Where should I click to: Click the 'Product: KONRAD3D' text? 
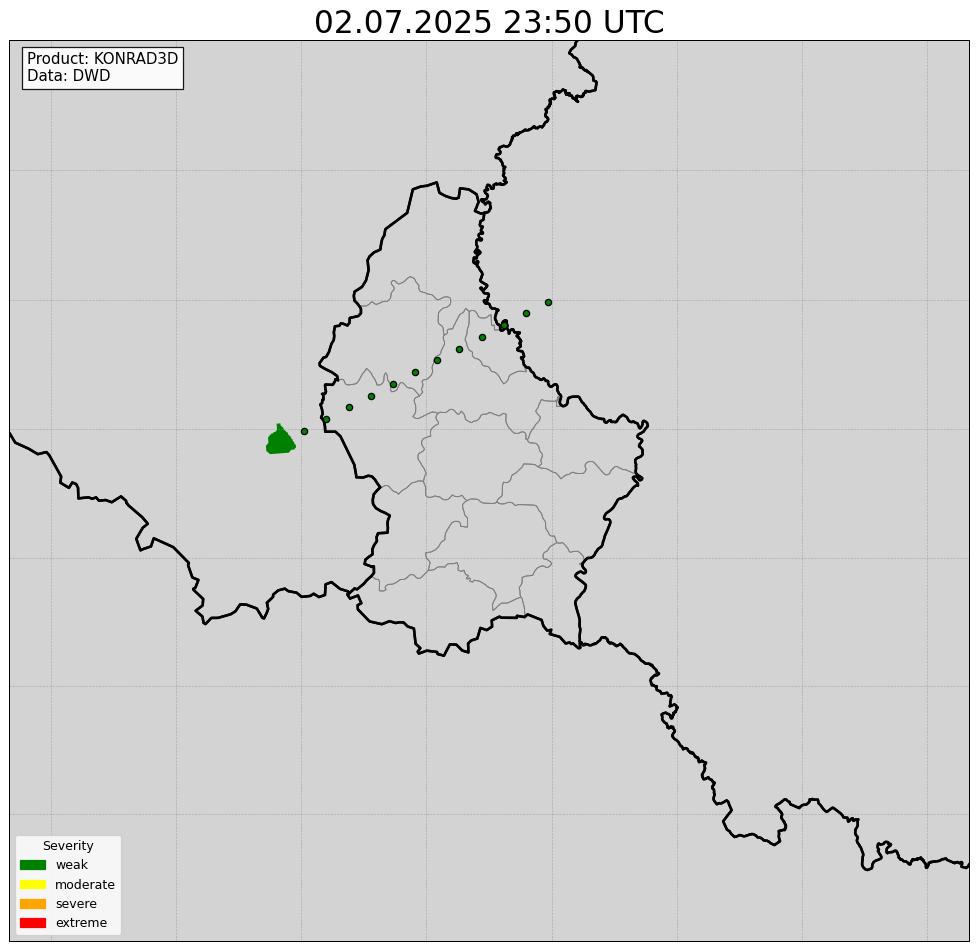point(103,59)
